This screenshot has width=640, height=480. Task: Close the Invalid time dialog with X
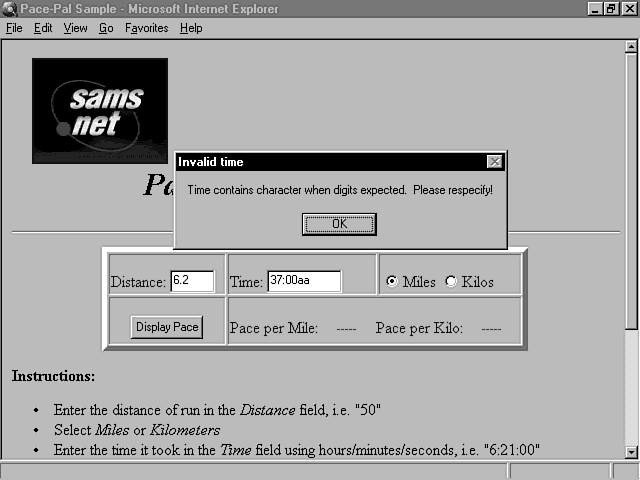[494, 162]
